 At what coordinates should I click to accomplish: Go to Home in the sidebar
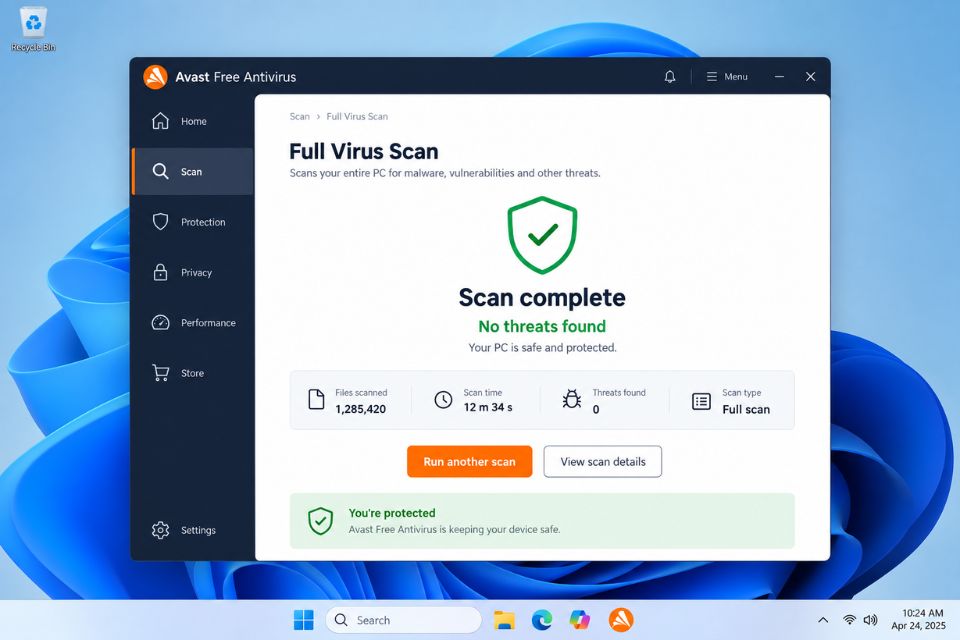pos(192,121)
